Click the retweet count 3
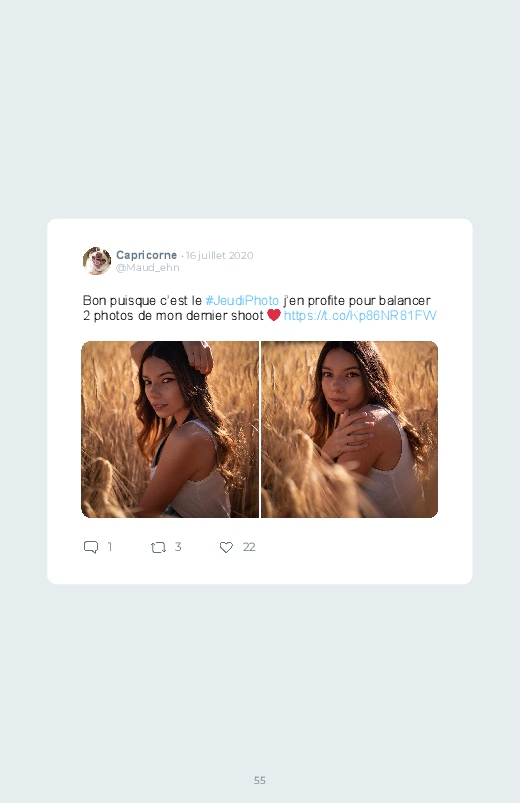 [x=178, y=546]
